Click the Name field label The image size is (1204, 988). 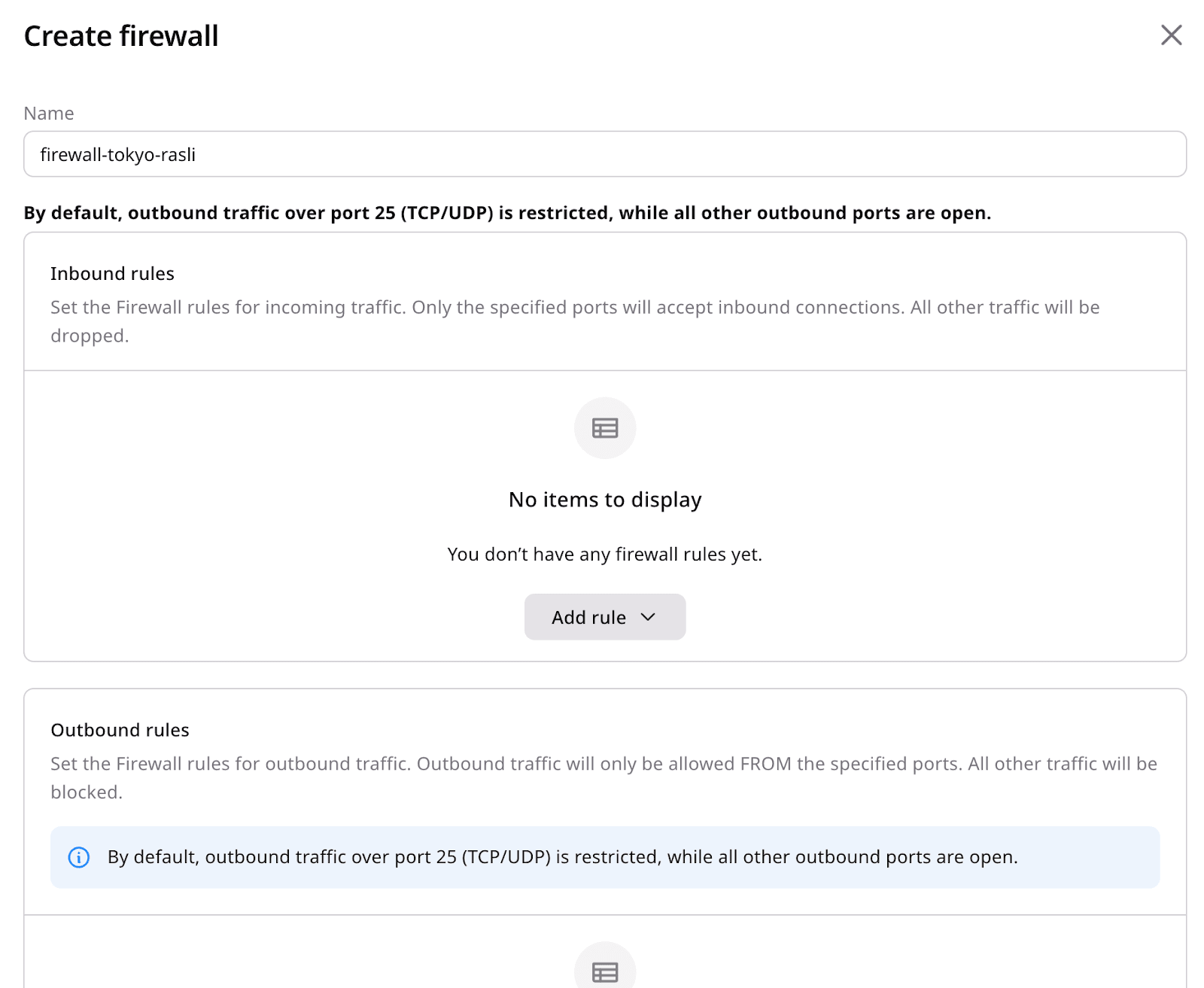[x=49, y=114]
